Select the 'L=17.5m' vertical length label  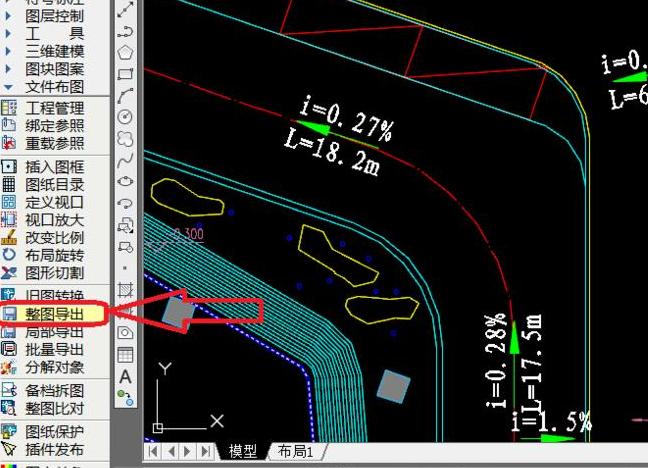click(531, 366)
